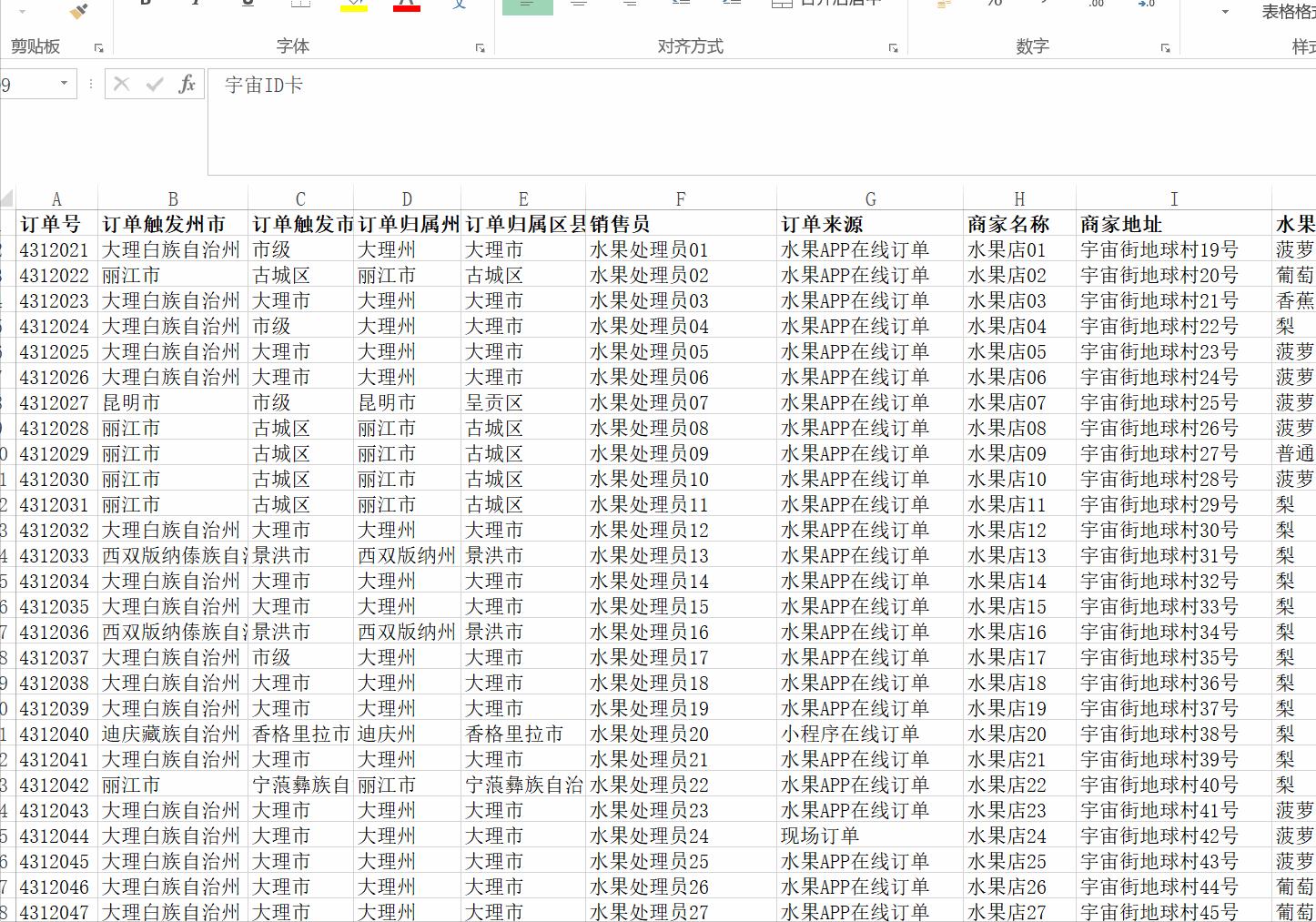Apply yellow Fill Color to selection
Viewport: 1316px width, 922px height.
[353, 5]
